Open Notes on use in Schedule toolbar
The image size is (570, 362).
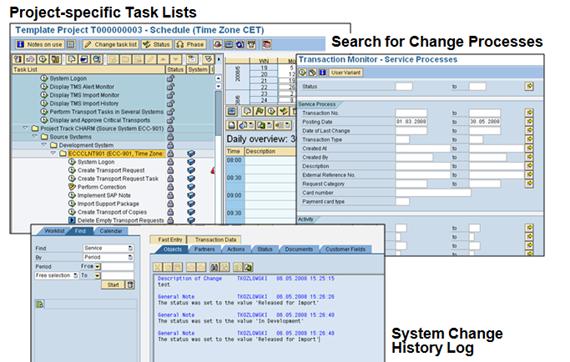click(x=40, y=44)
